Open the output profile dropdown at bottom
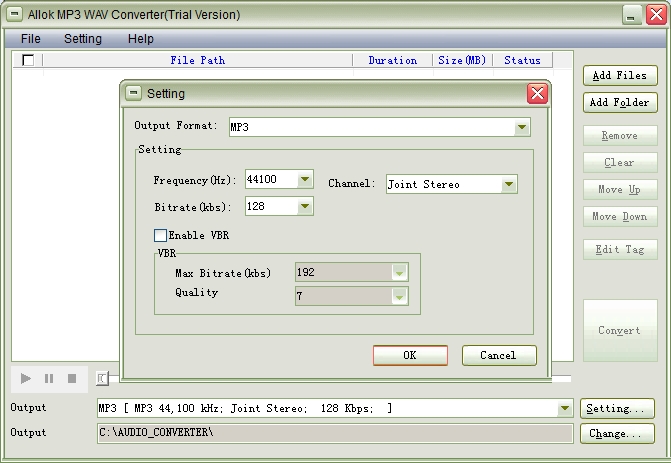671x463 pixels. [x=565, y=408]
